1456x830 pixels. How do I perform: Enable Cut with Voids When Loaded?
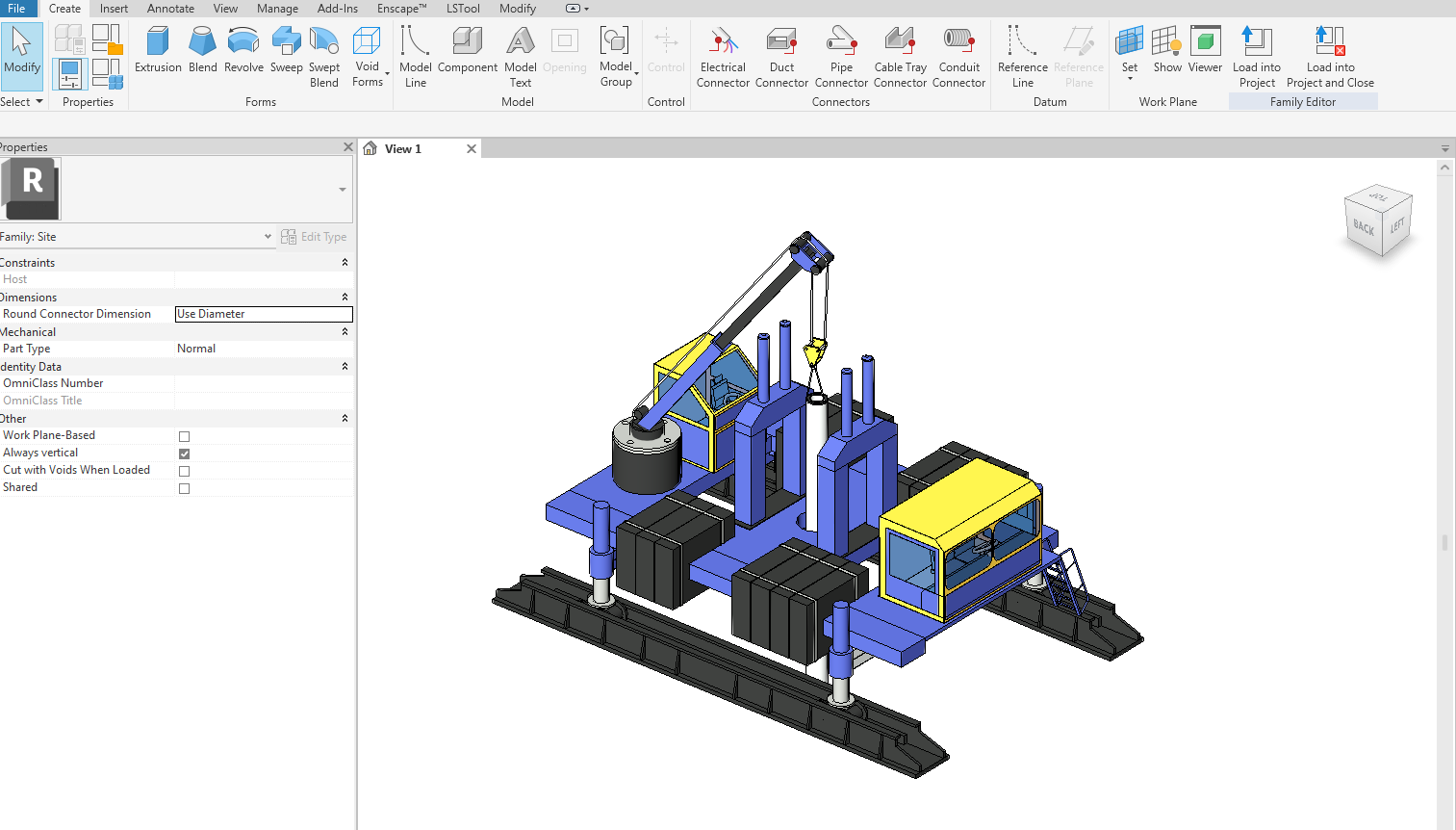click(184, 471)
